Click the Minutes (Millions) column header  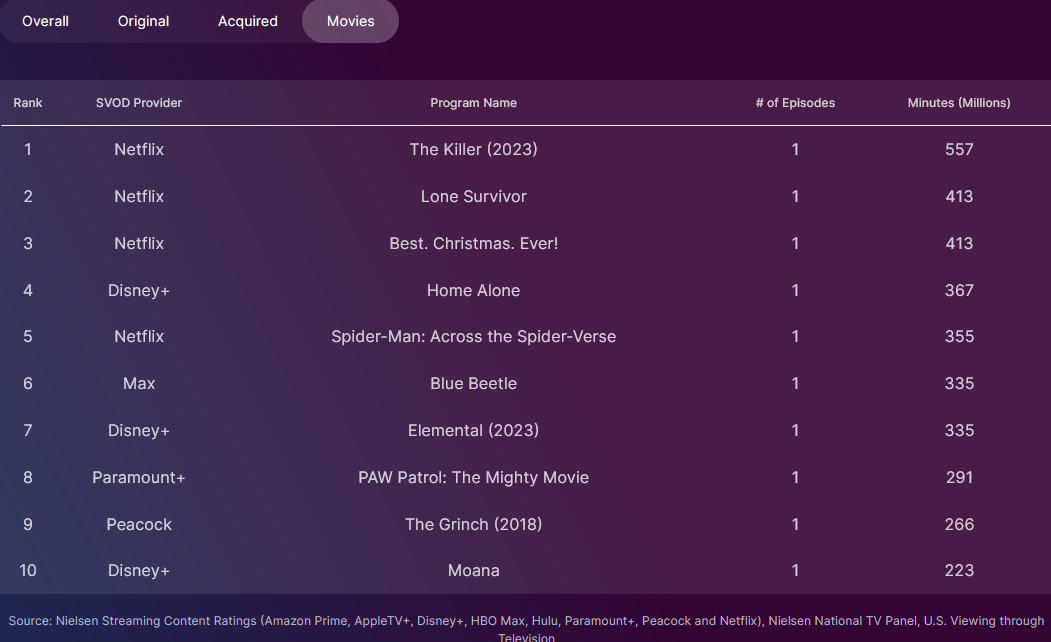[x=959, y=103]
